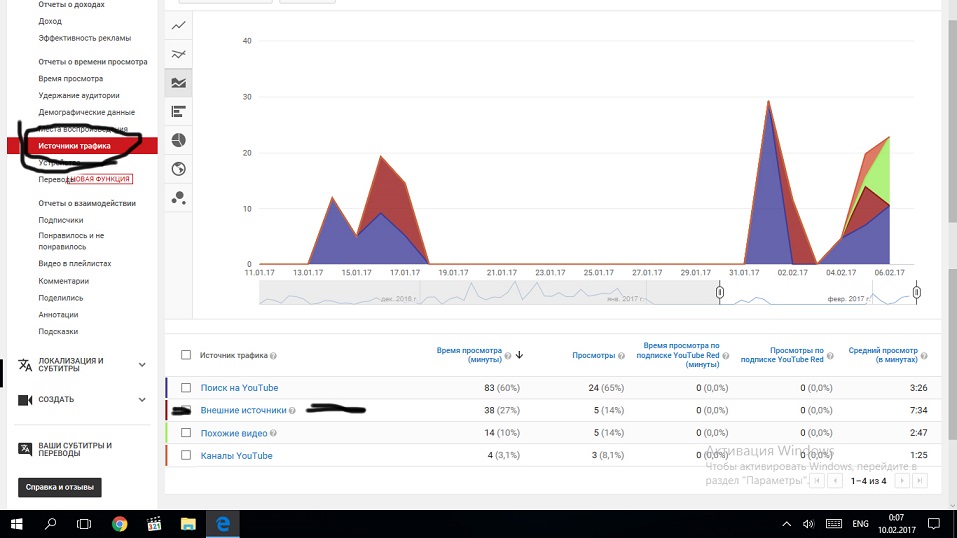Click sort arrow by Время просмотра
957x538 pixels.
tap(519, 355)
